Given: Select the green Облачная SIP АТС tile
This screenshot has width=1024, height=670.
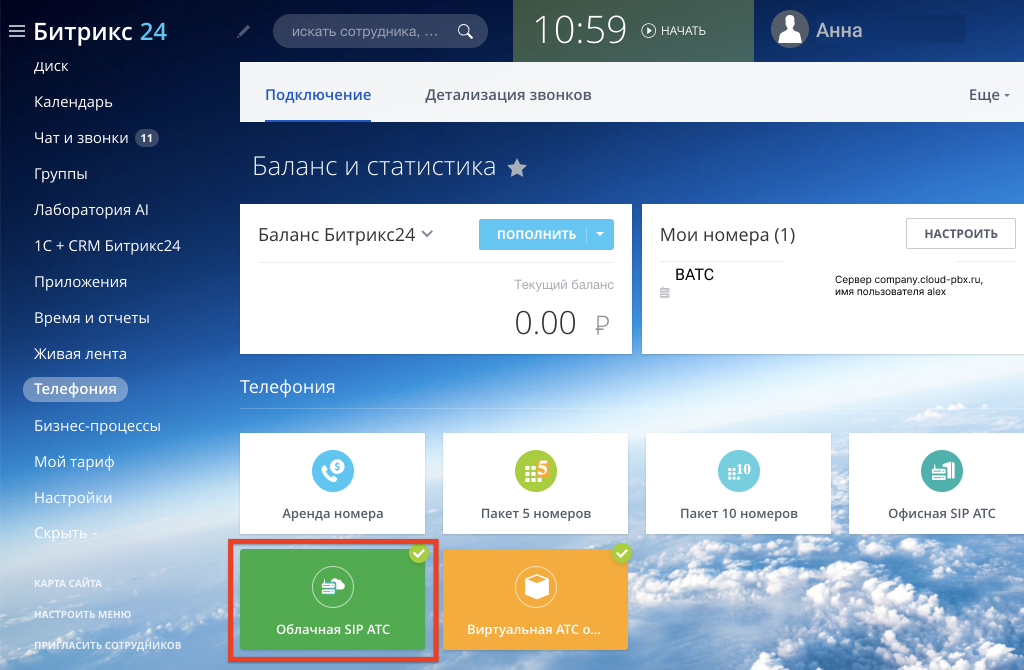Looking at the screenshot, I should tap(332, 600).
